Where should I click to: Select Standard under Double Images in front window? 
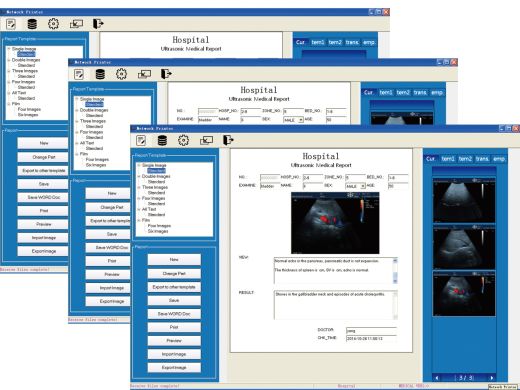coord(156,182)
